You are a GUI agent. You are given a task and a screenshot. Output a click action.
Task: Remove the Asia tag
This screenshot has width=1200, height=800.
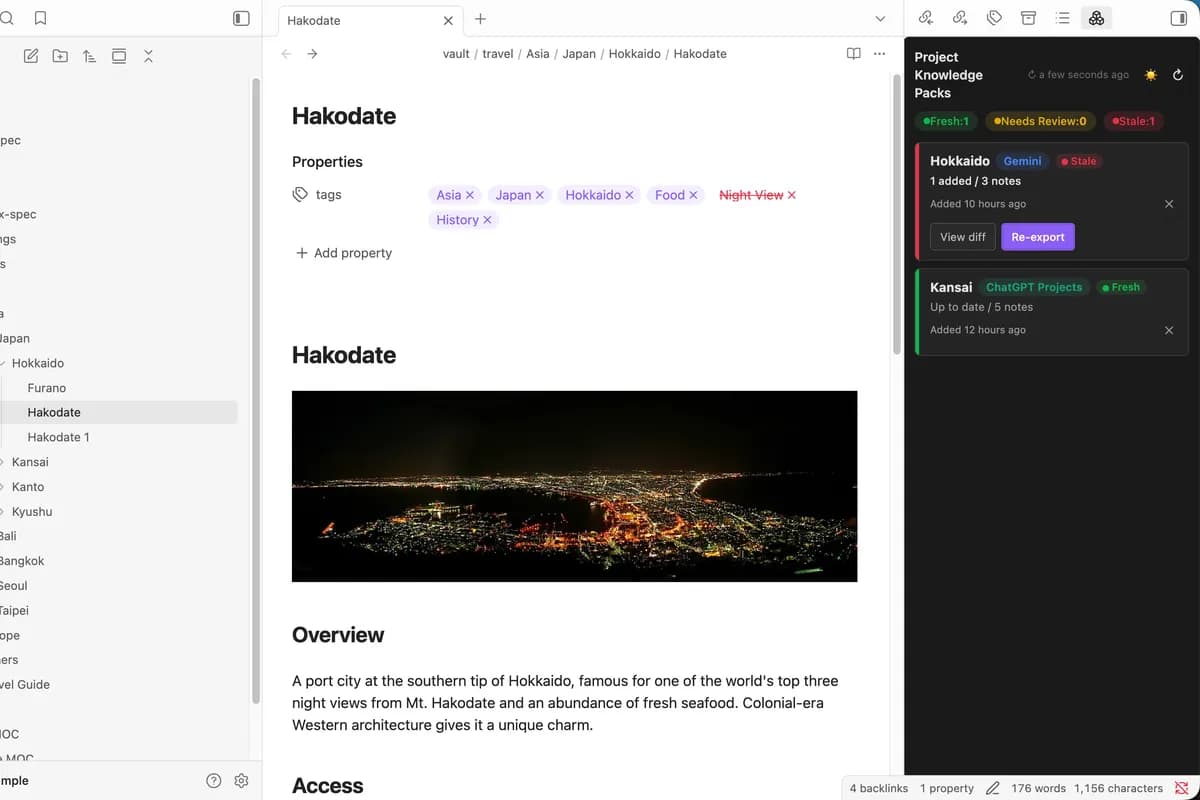pyautogui.click(x=470, y=195)
